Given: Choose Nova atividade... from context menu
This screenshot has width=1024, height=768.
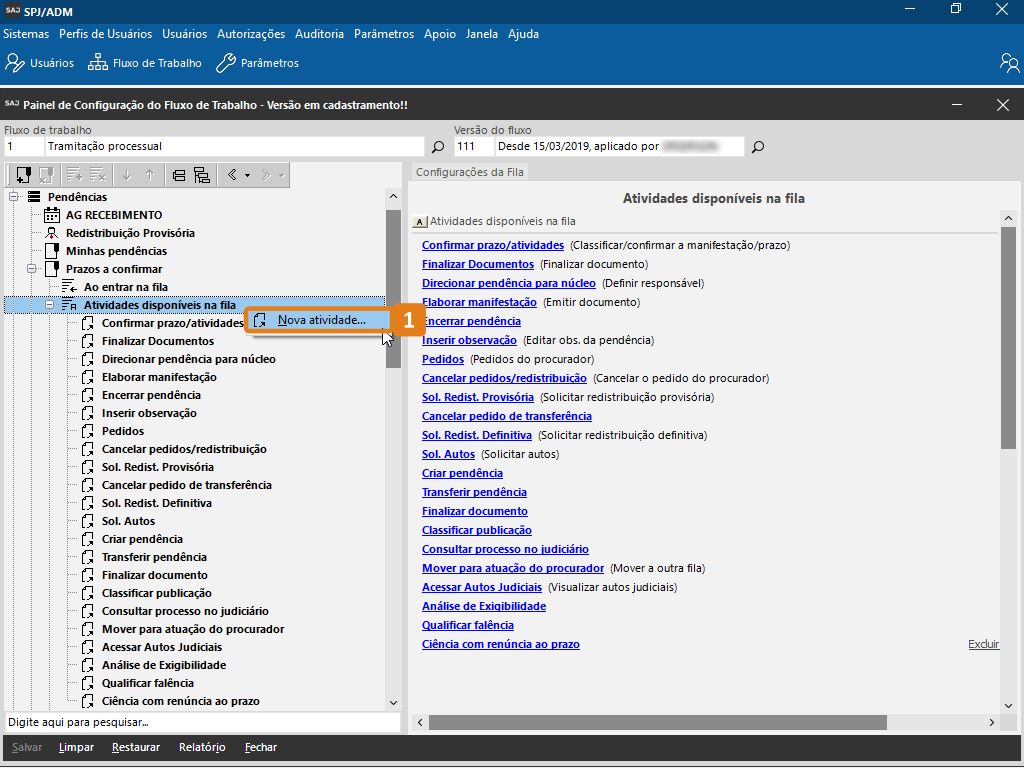Looking at the screenshot, I should (319, 320).
